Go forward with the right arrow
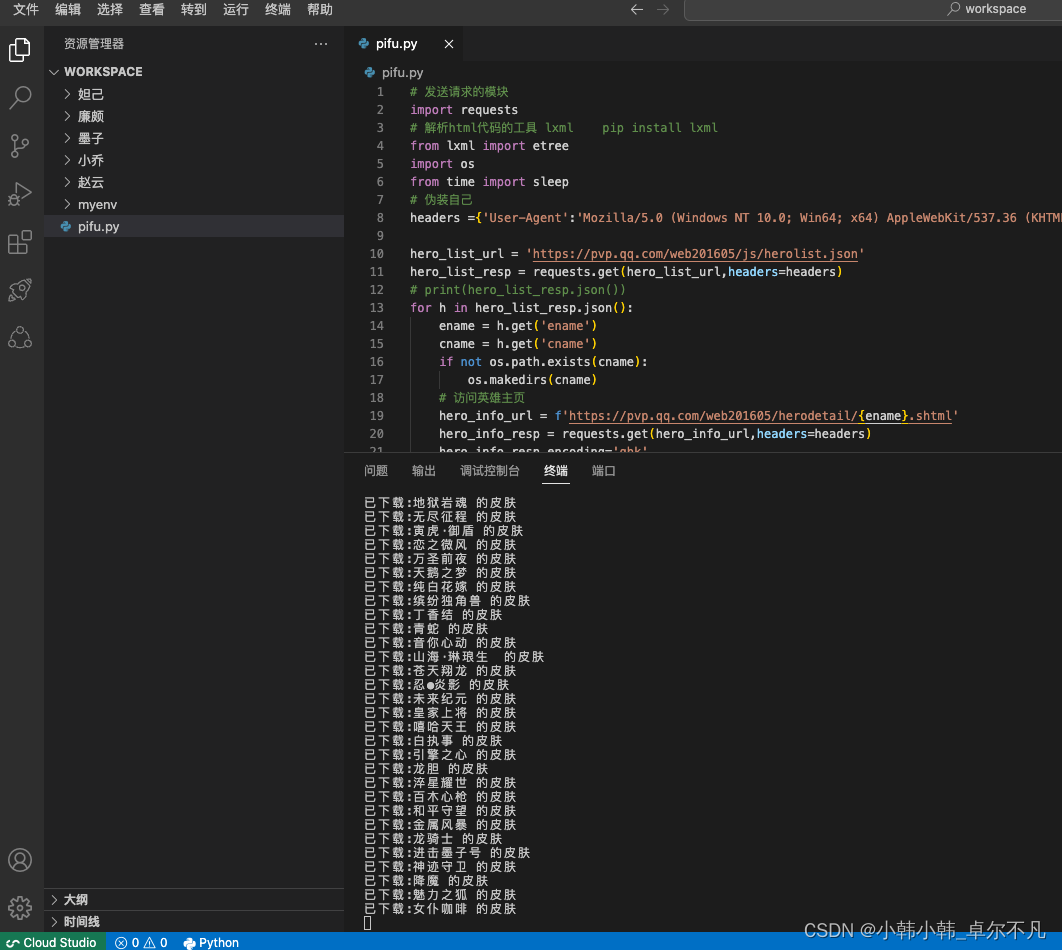The image size is (1062, 950). 663,9
